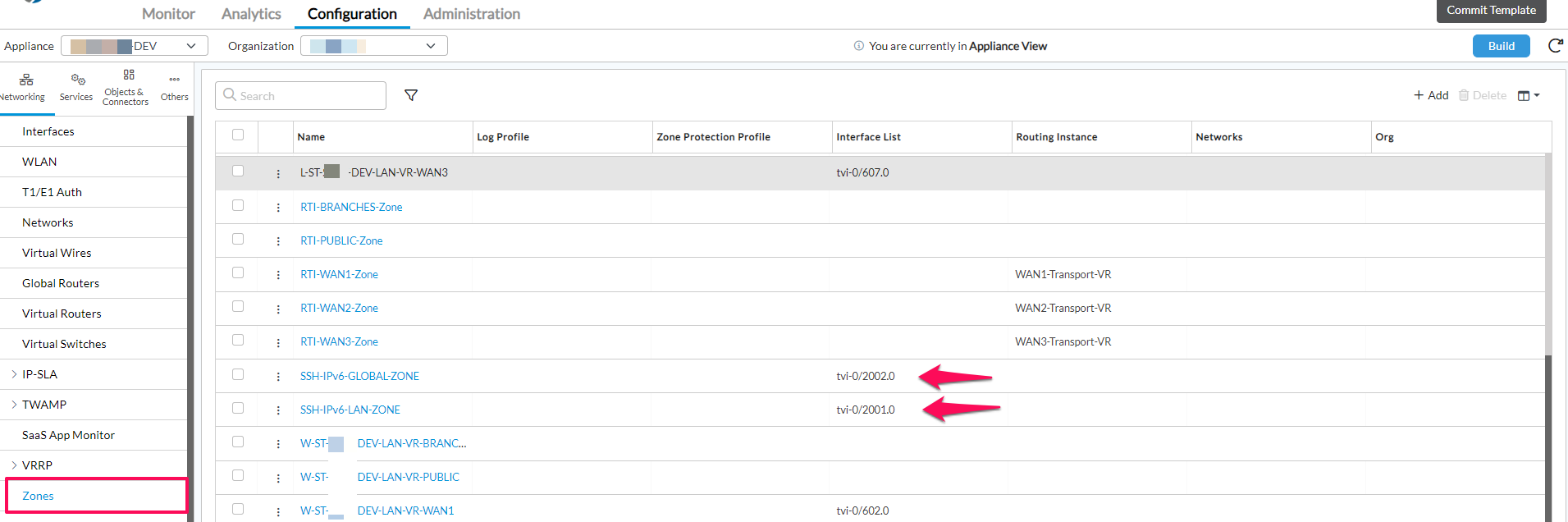Select Zones in the sidebar
The width and height of the screenshot is (1568, 522).
(38, 496)
